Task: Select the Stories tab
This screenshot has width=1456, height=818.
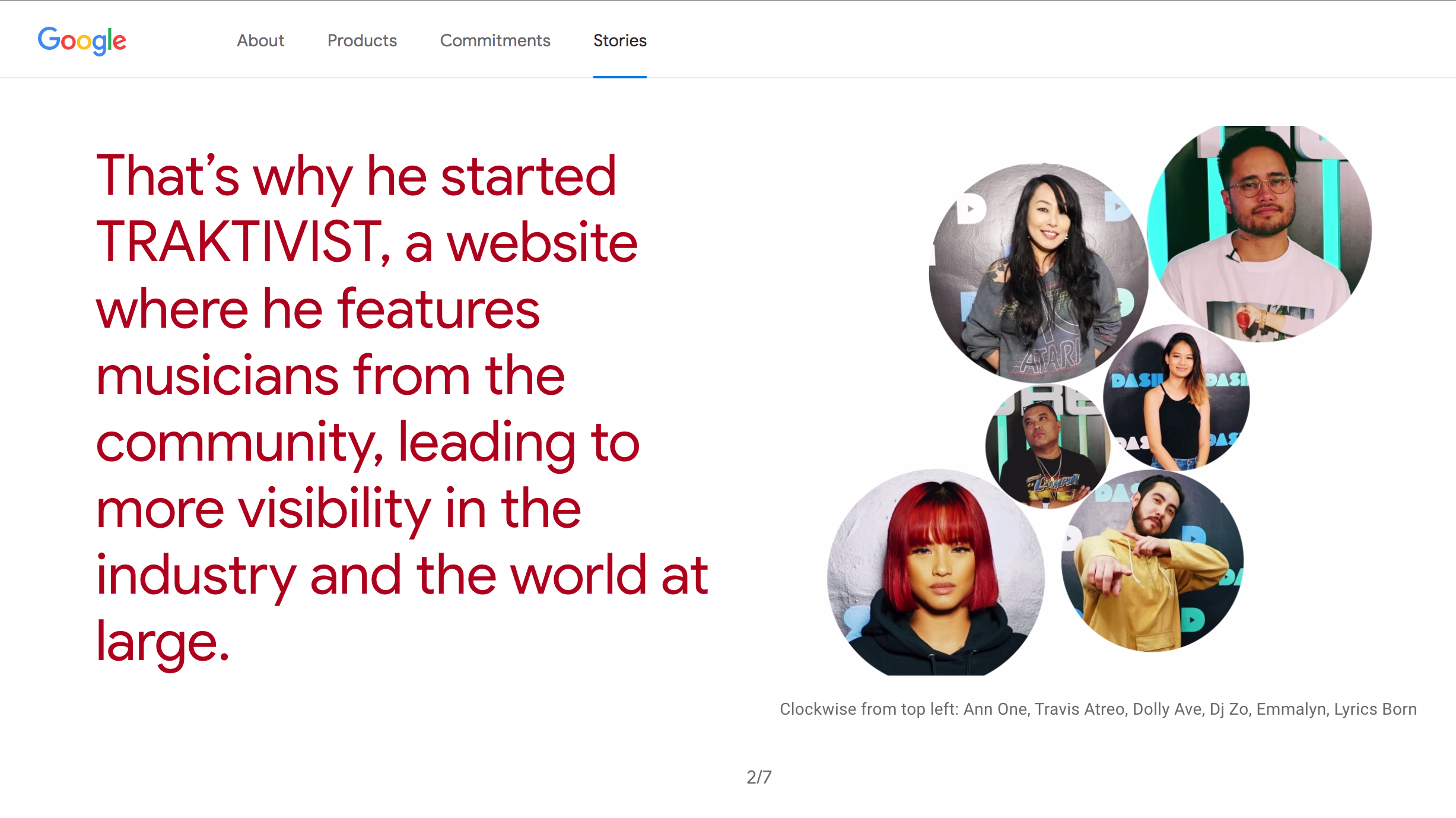Action: pyautogui.click(x=620, y=40)
